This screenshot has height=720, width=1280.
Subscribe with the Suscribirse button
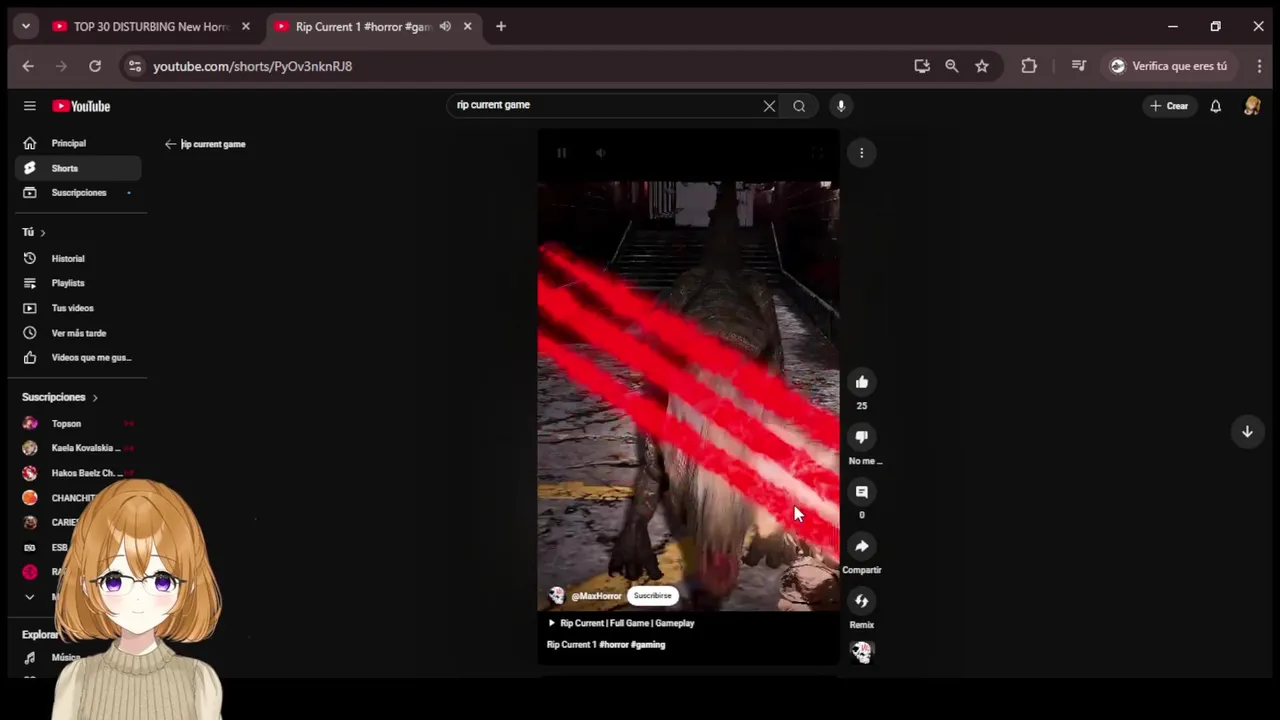[652, 596]
